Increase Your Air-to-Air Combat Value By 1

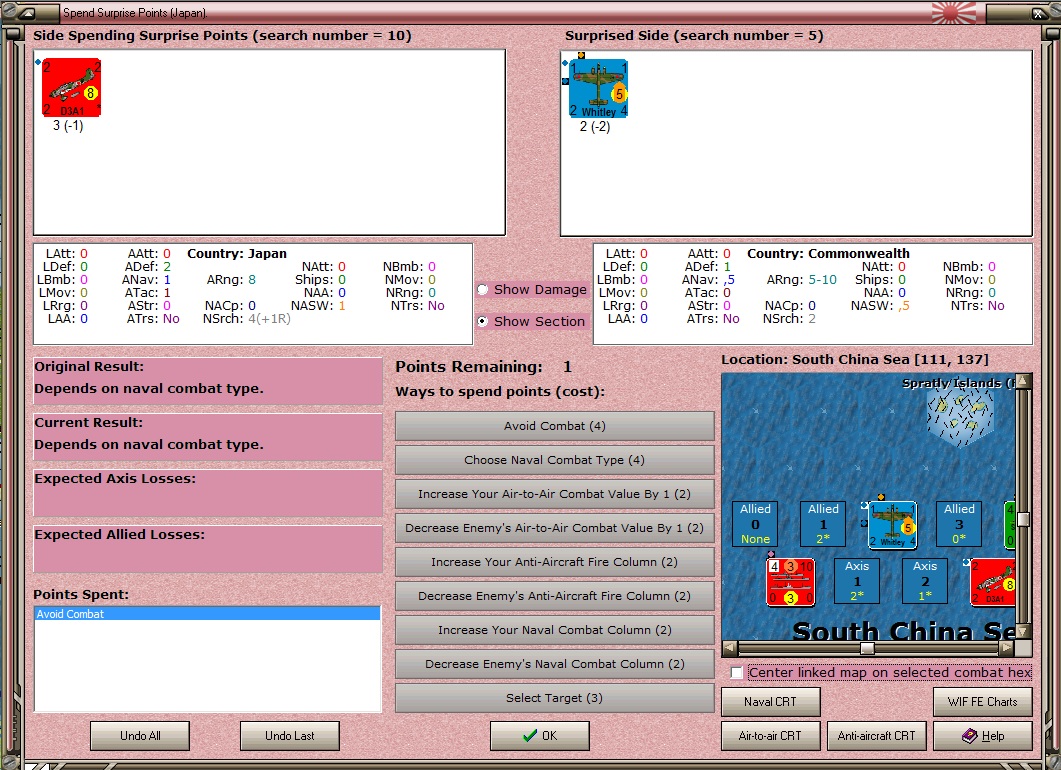(x=554, y=494)
